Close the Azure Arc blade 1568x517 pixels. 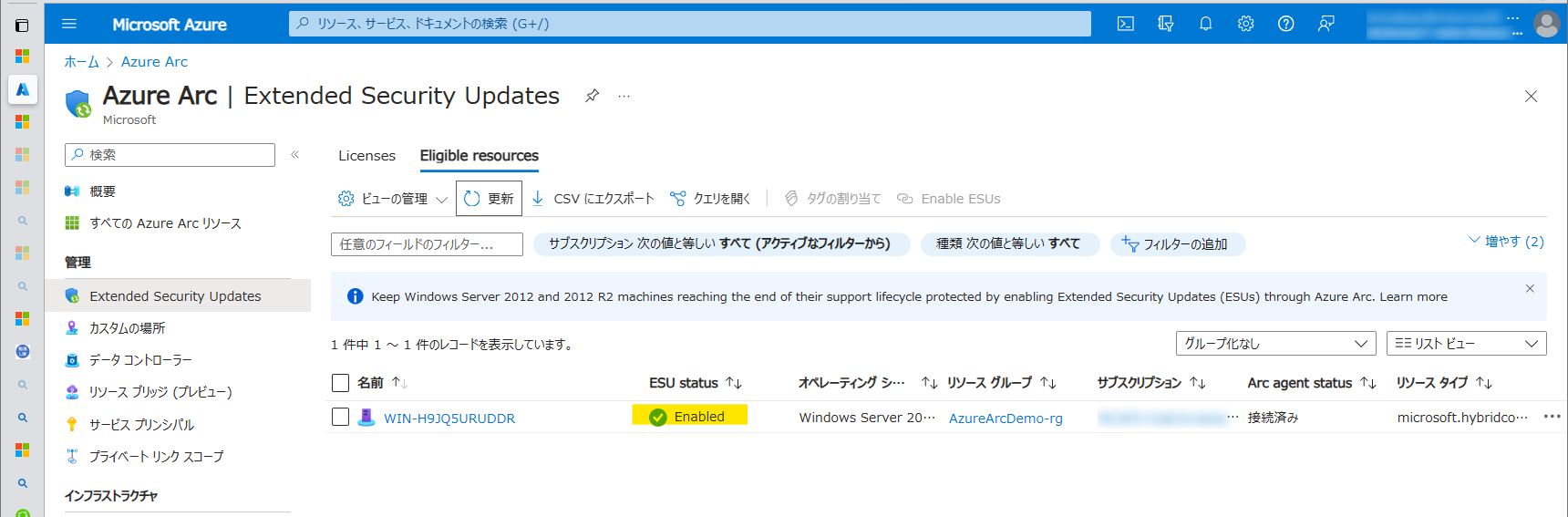[x=1531, y=97]
